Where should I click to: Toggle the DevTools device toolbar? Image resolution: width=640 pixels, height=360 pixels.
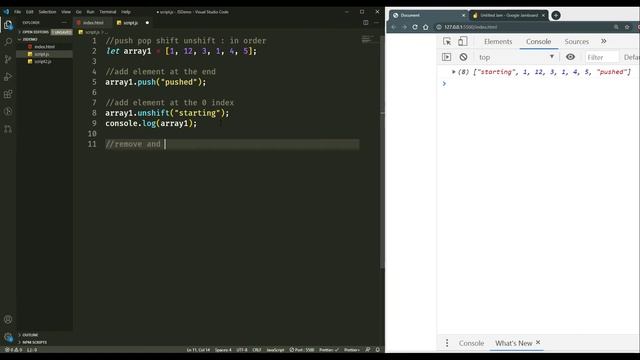click(462, 41)
